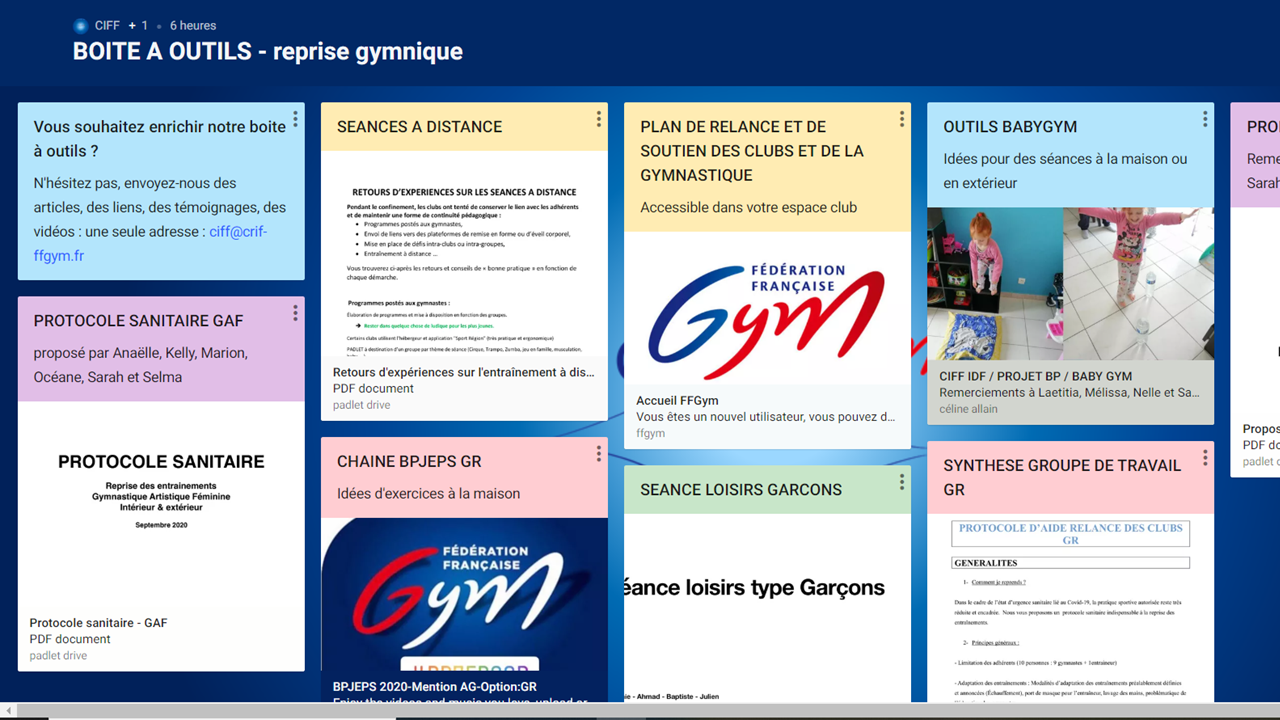
Task: Click 'padlet drive' under Protocole sanitaire - GAF
Action: click(59, 656)
